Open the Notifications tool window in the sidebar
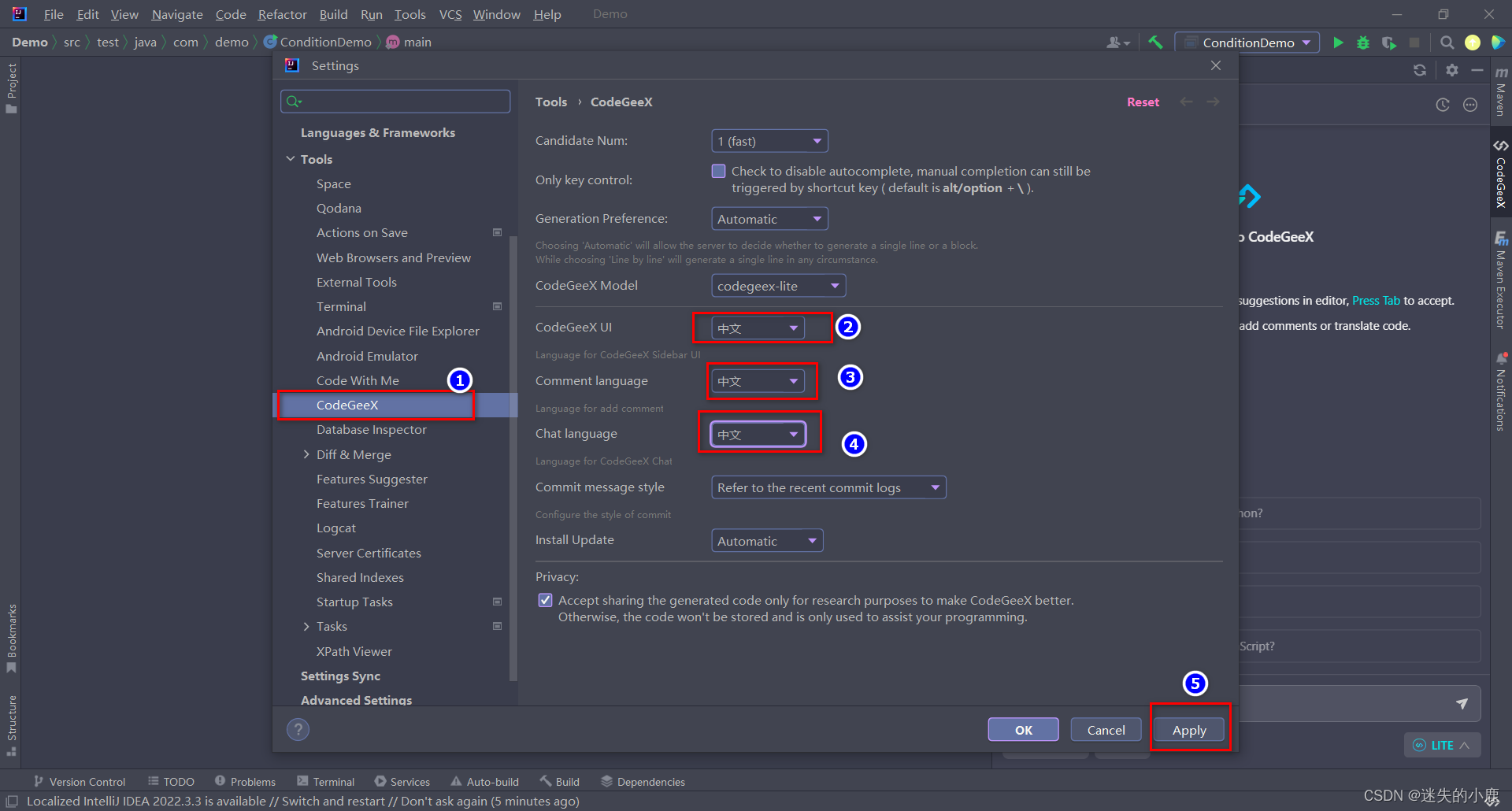Viewport: 1512px width, 811px height. (x=1501, y=391)
